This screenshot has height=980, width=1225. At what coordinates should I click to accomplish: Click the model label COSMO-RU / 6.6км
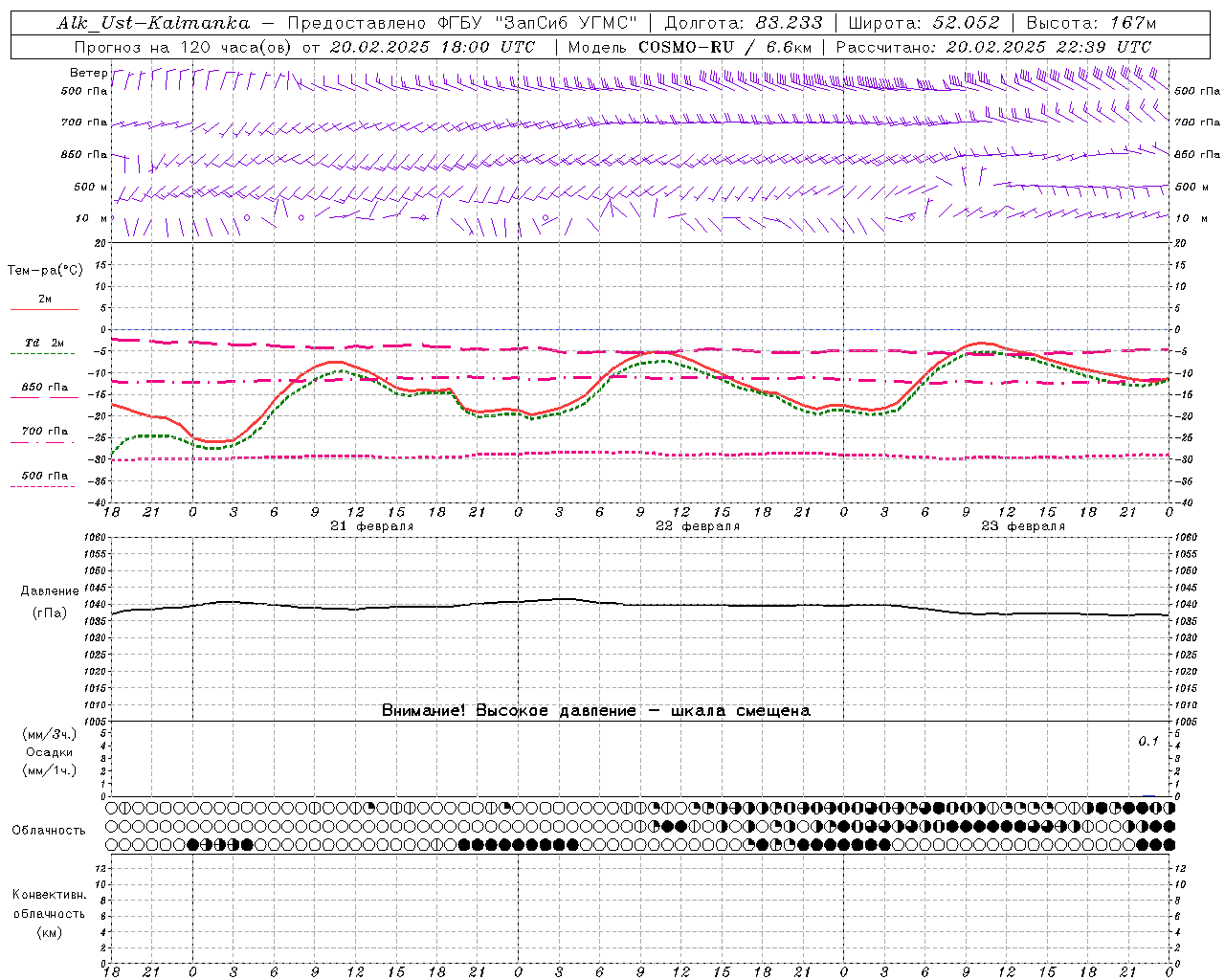724,47
